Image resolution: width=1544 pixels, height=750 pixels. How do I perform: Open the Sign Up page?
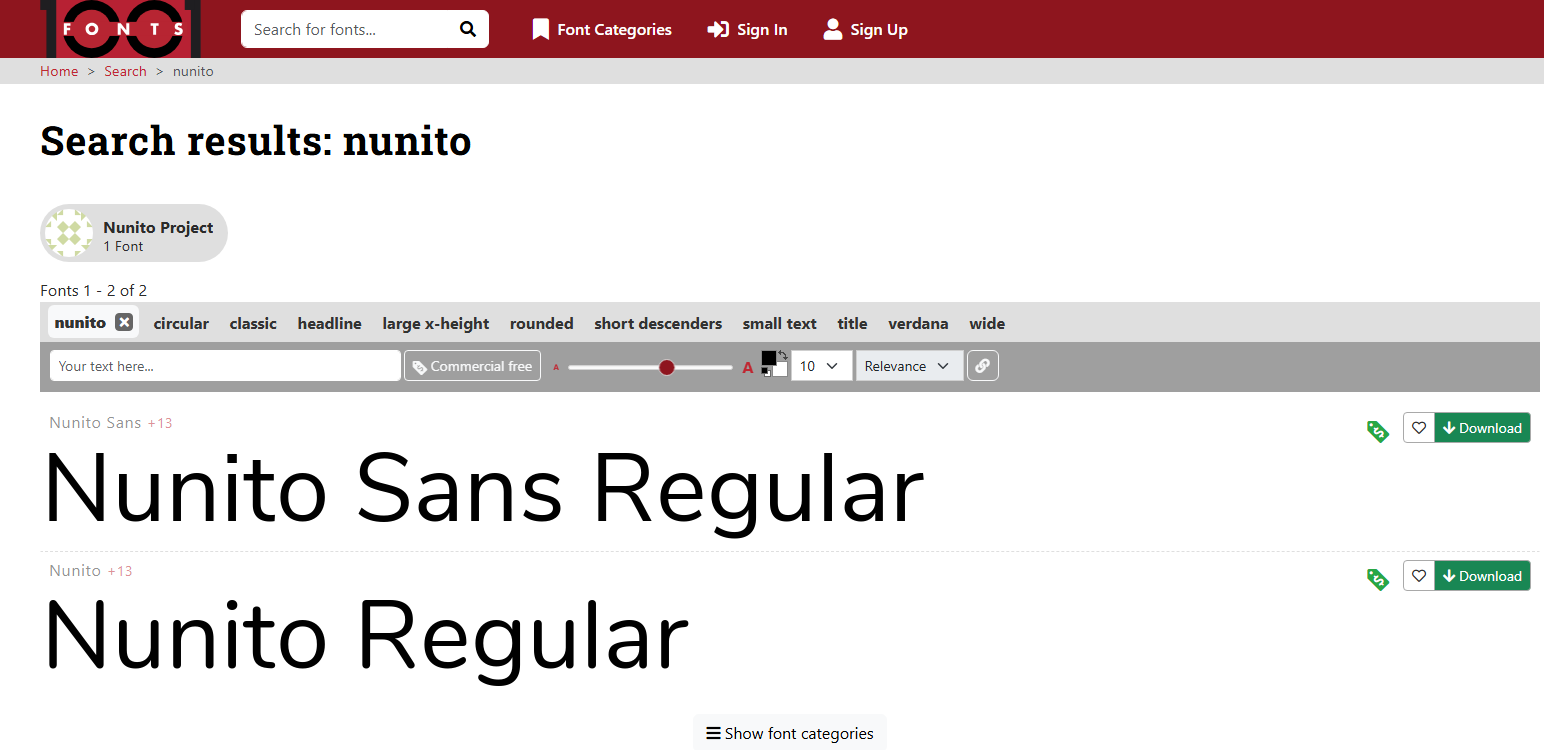[865, 30]
